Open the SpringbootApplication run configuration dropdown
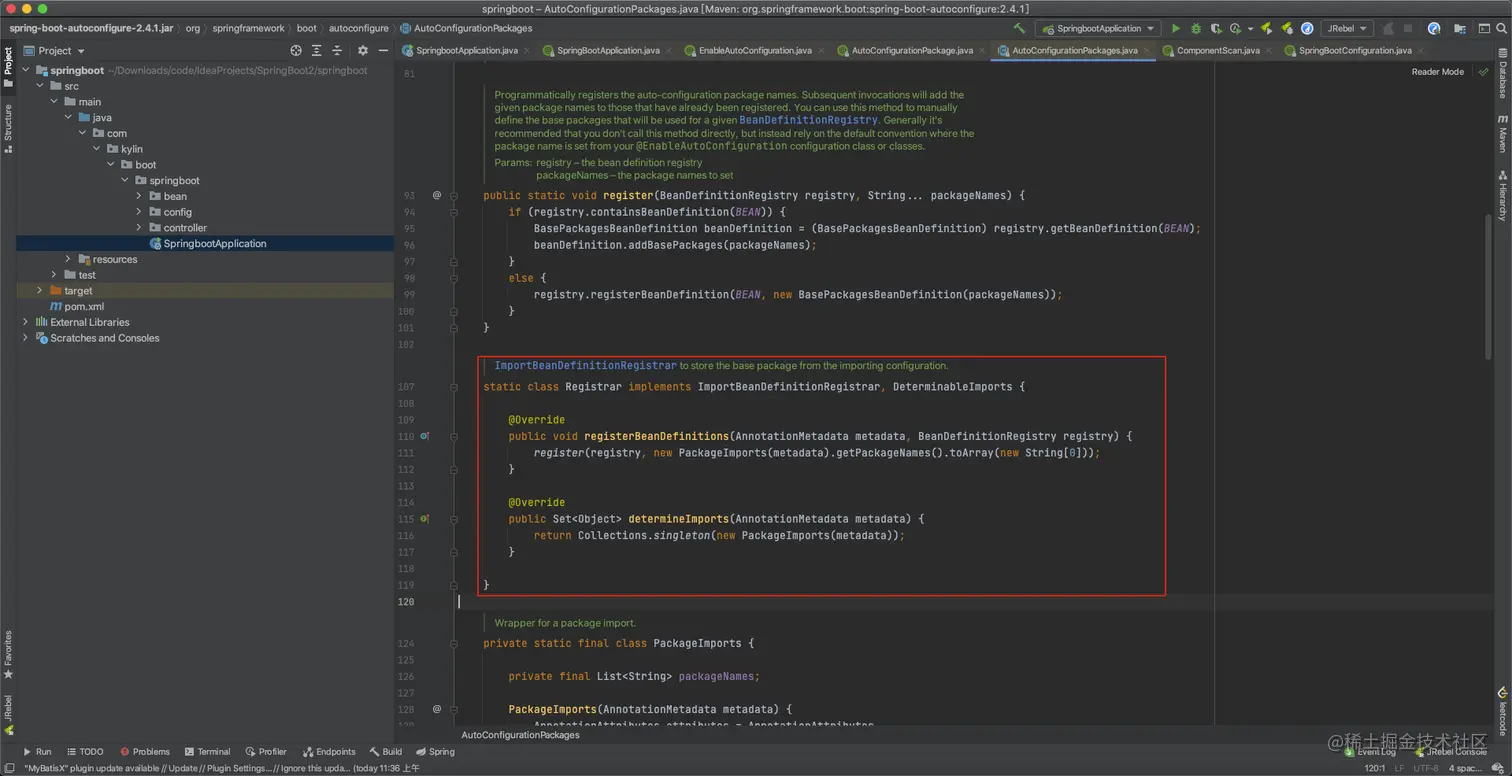The image size is (1512, 776). pos(1097,29)
